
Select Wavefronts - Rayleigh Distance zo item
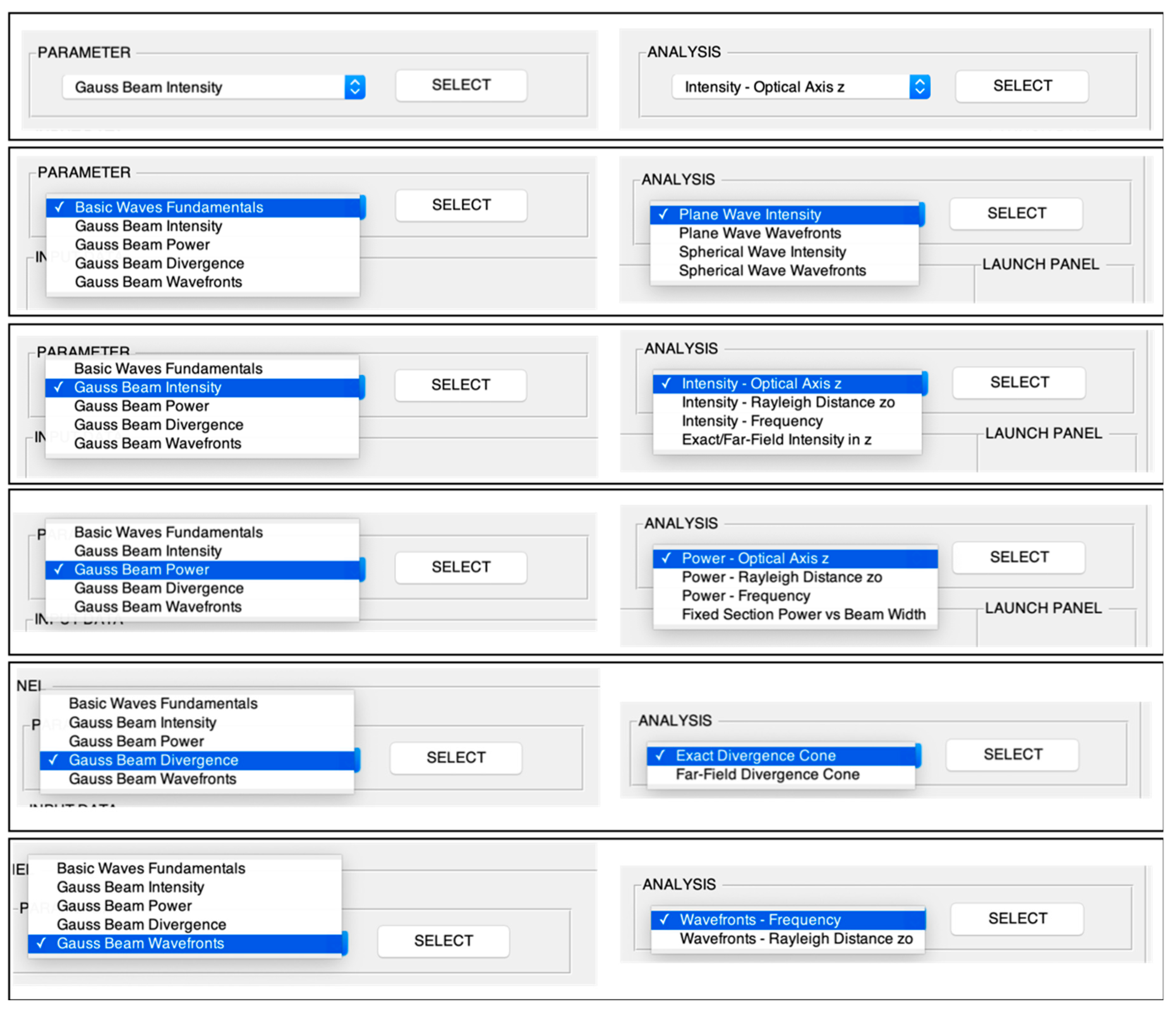tap(796, 939)
